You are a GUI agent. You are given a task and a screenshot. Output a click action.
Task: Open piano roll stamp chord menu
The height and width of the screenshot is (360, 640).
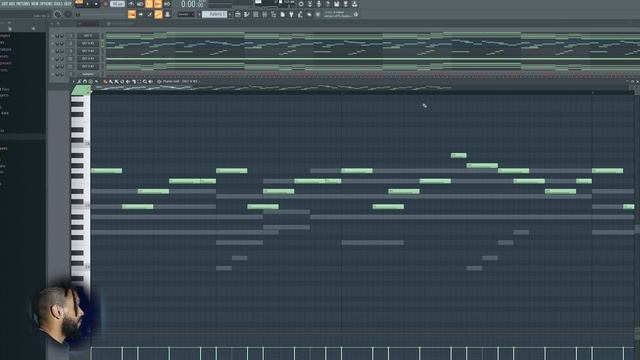[91, 82]
